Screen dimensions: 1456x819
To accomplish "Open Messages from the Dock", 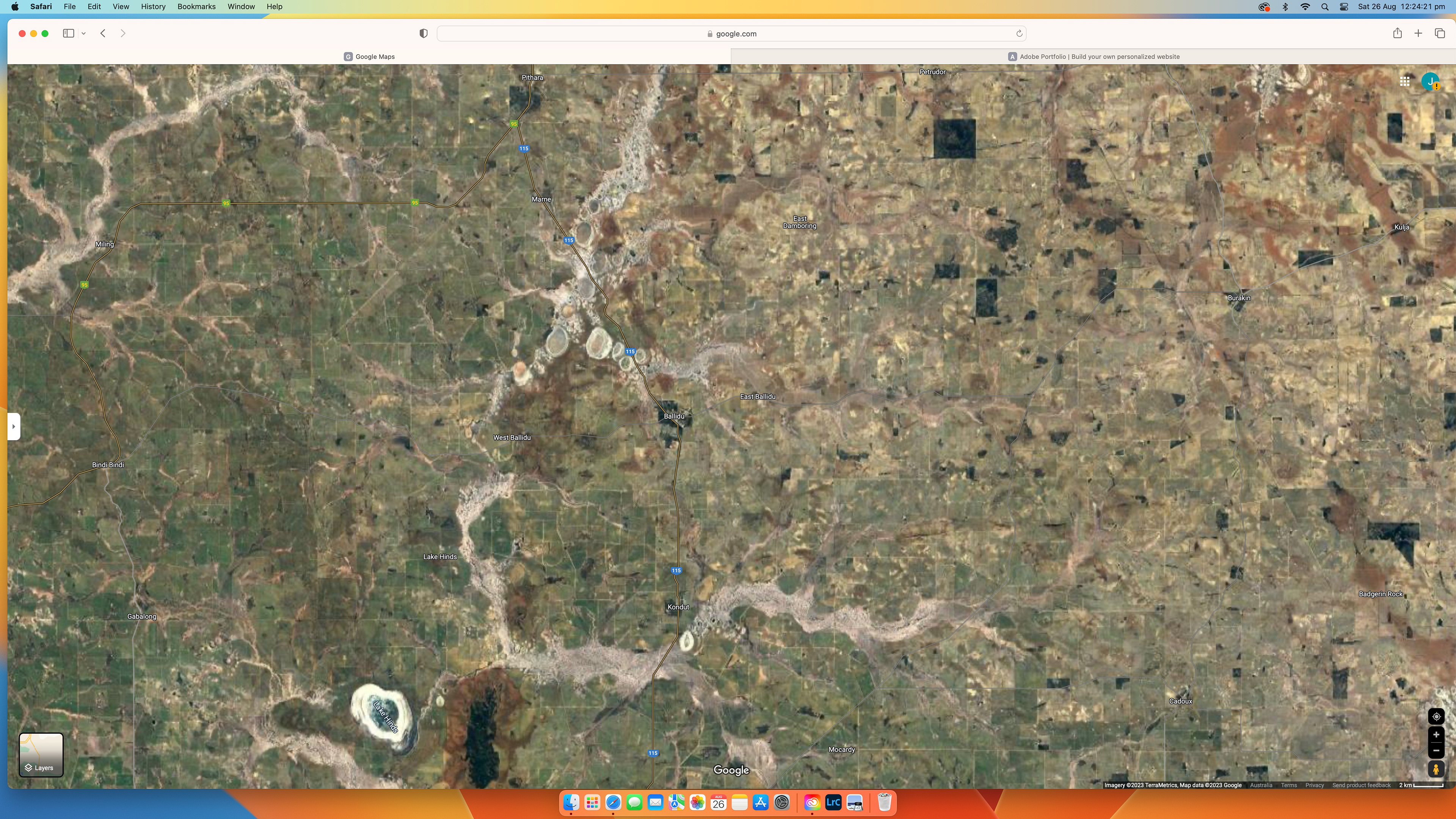I will tap(634, 803).
